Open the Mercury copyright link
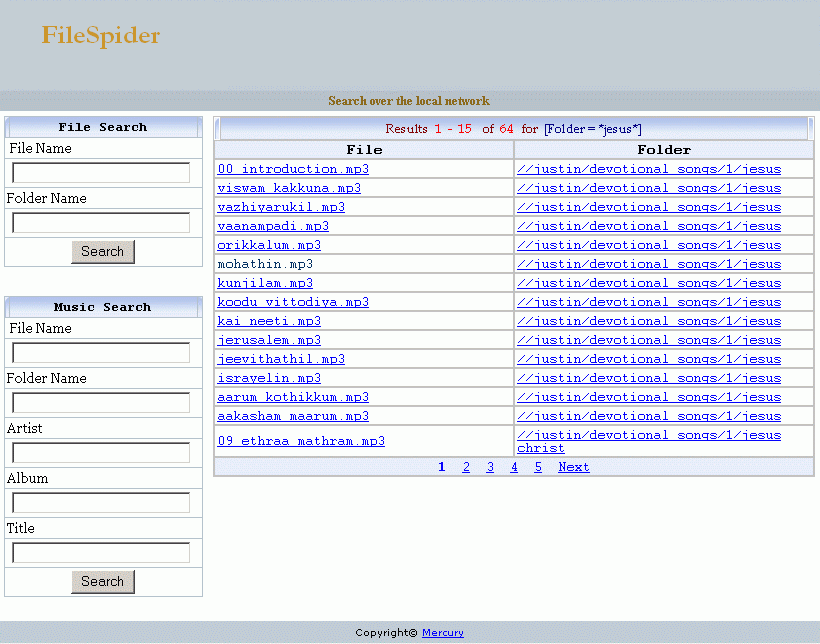 coord(442,633)
